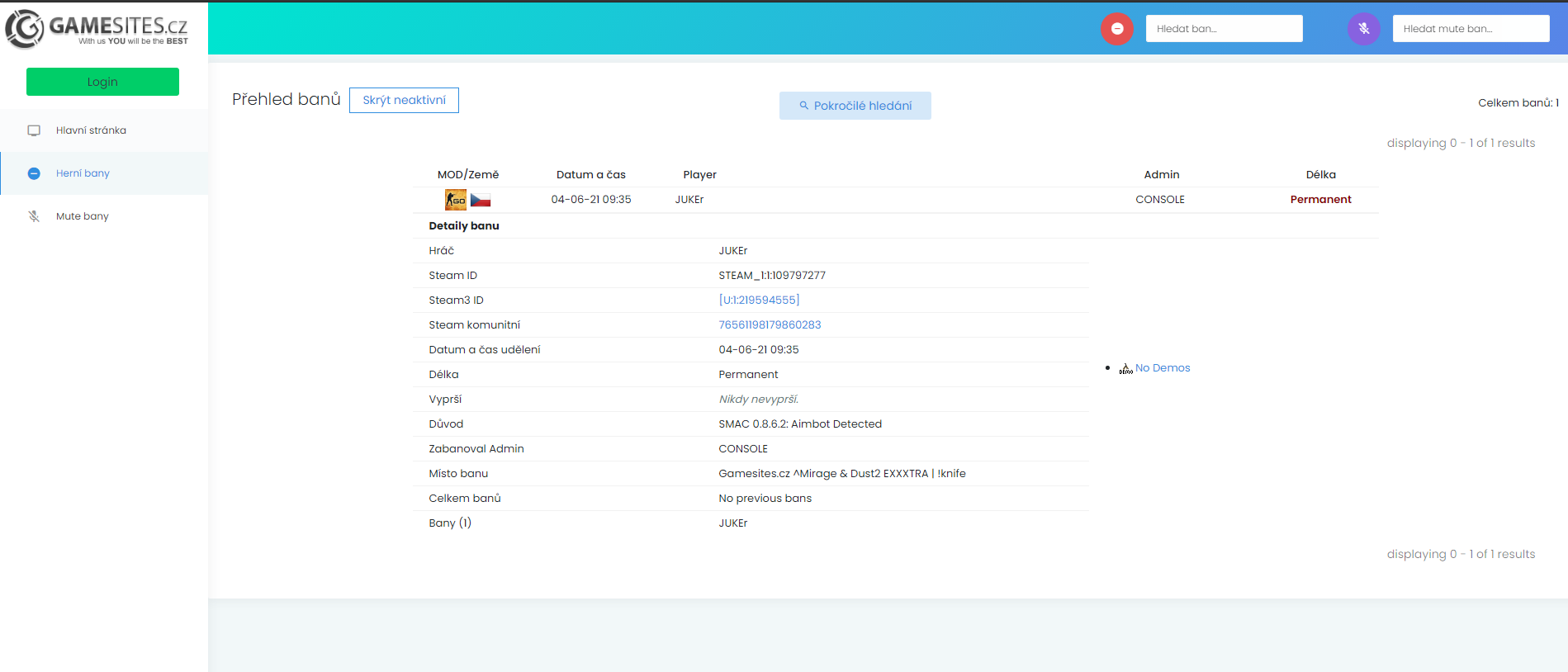1568x672 pixels.
Task: Focus the Hledat ban search field
Action: (1224, 29)
